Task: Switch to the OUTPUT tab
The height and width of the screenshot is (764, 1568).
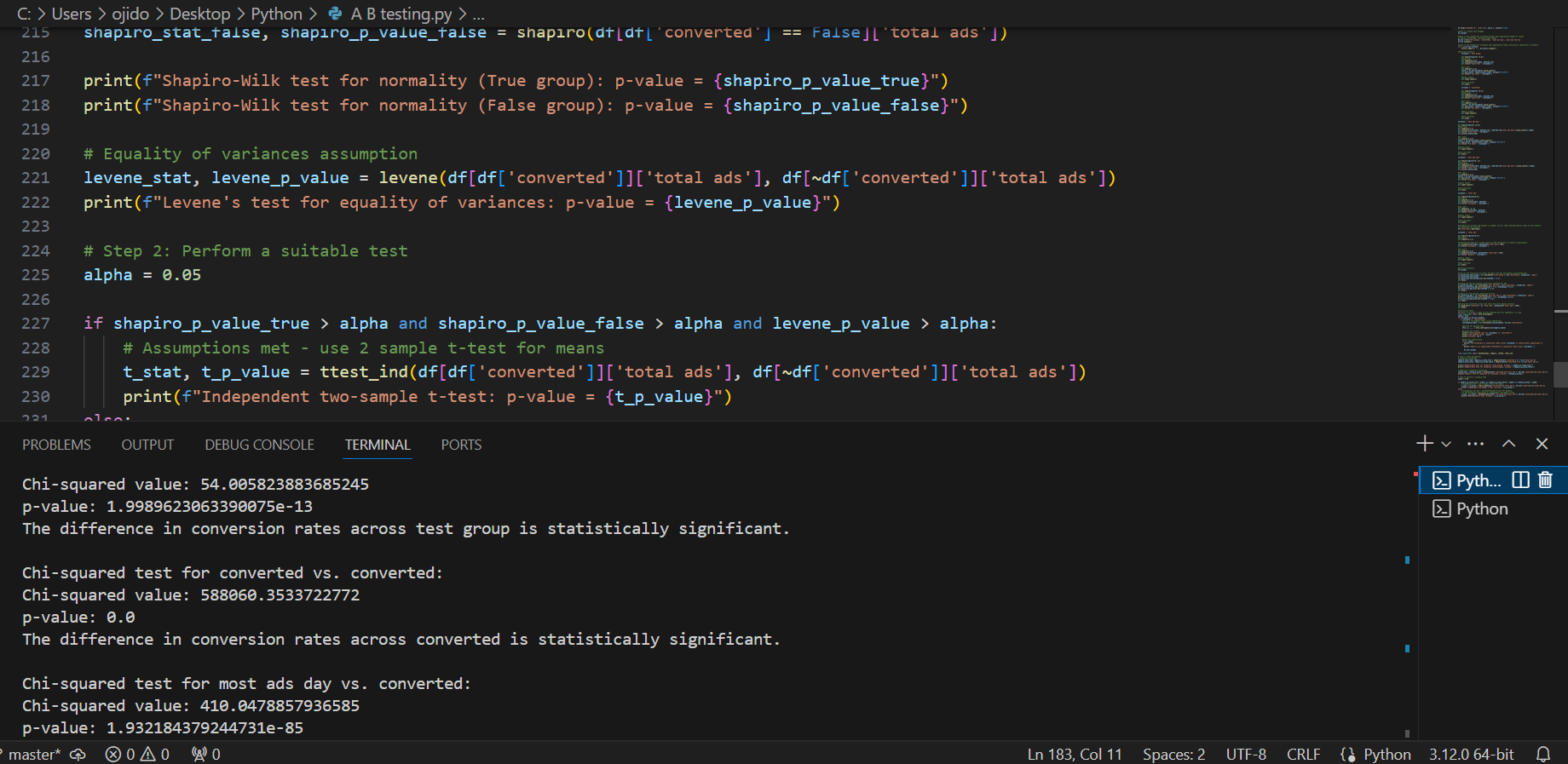Action: point(147,445)
